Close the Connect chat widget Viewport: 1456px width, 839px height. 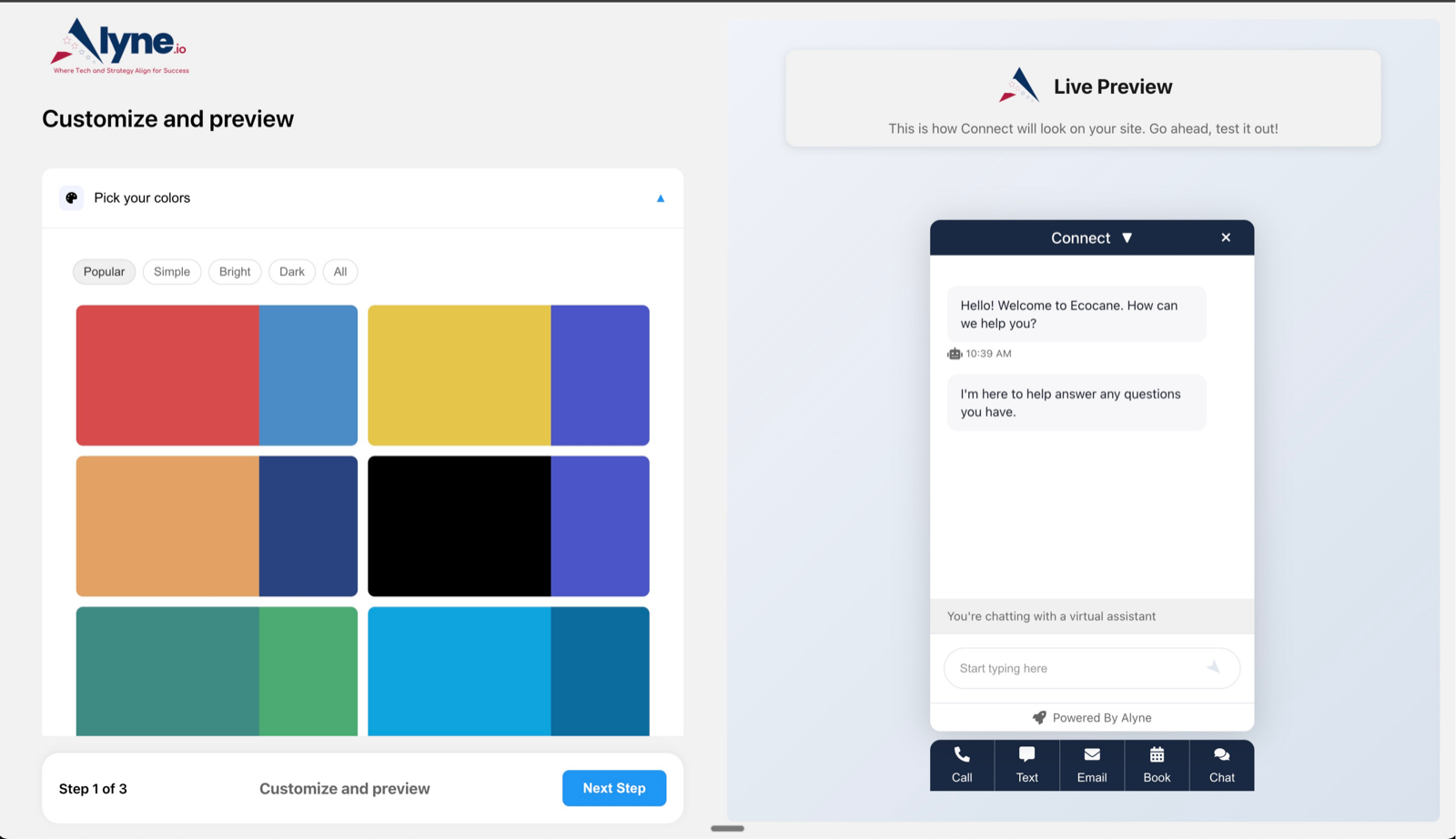(1226, 238)
